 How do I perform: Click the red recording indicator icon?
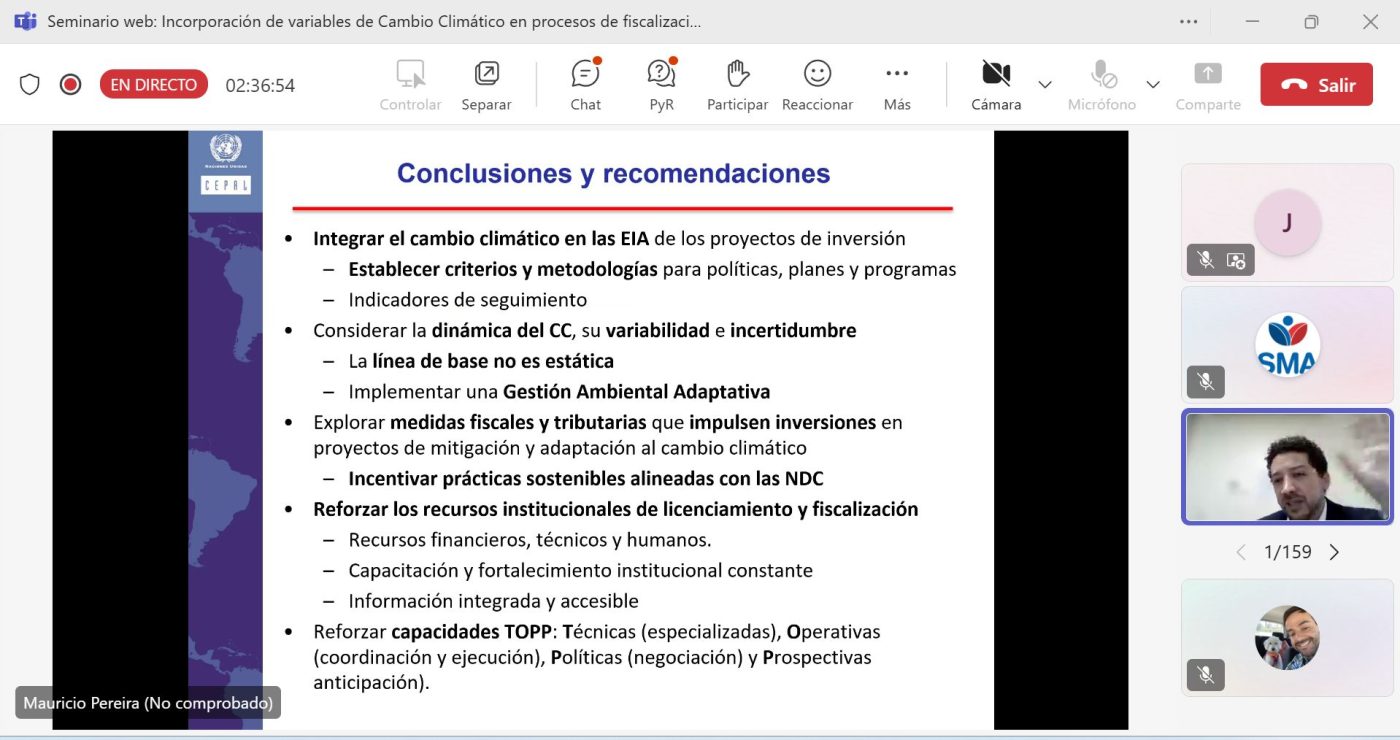pyautogui.click(x=70, y=85)
